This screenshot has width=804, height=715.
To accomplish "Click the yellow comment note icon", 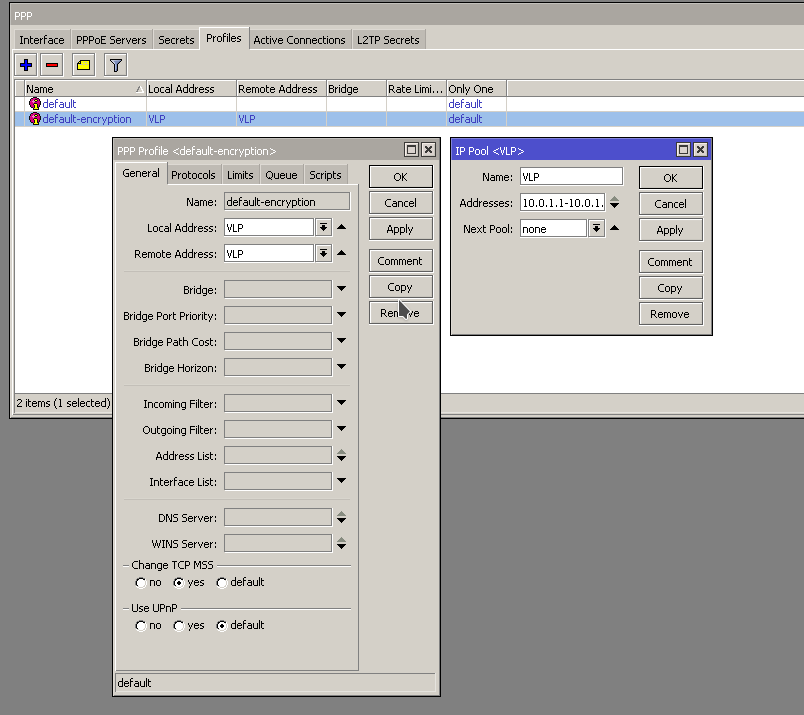I will pos(83,65).
